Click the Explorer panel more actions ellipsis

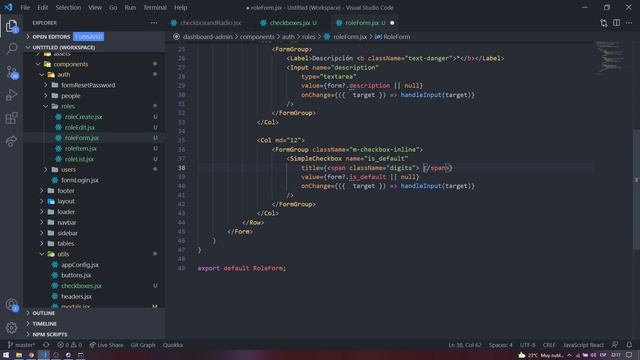coord(154,23)
